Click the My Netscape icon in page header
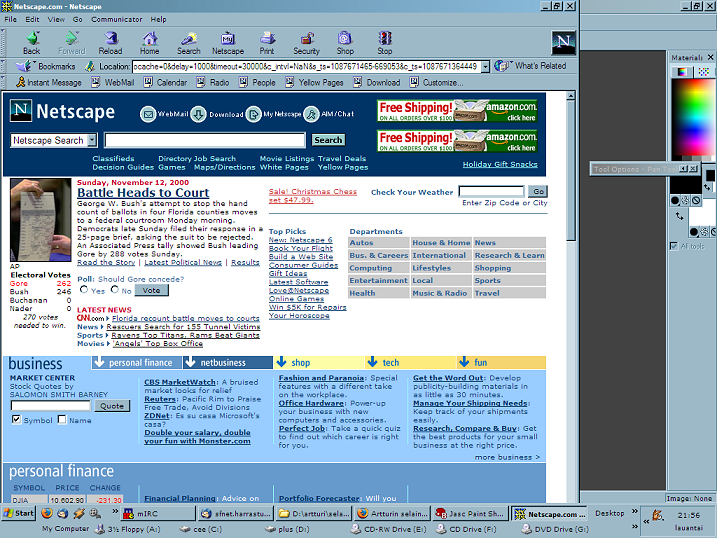Viewport: 717px width, 538px height. click(253, 114)
